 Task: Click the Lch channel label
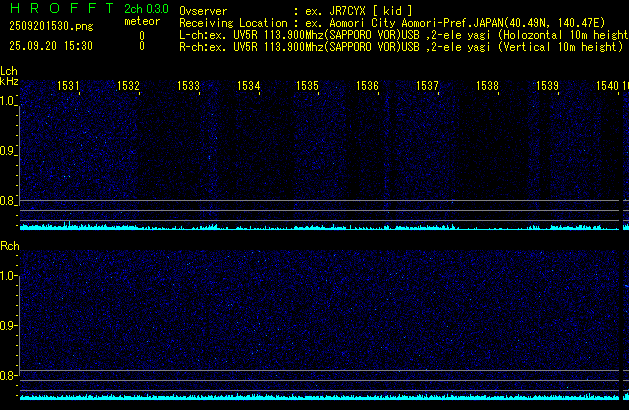pyautogui.click(x=9, y=71)
